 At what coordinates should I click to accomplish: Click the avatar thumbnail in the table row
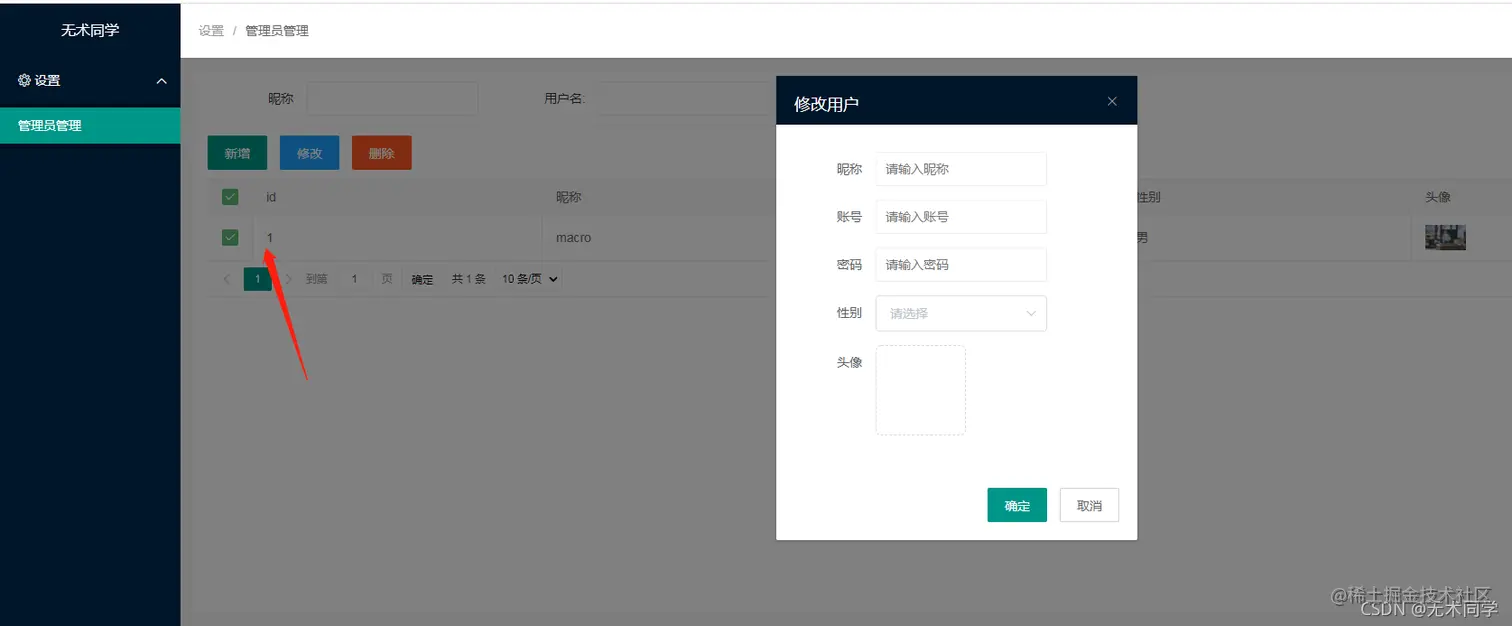coord(1444,237)
